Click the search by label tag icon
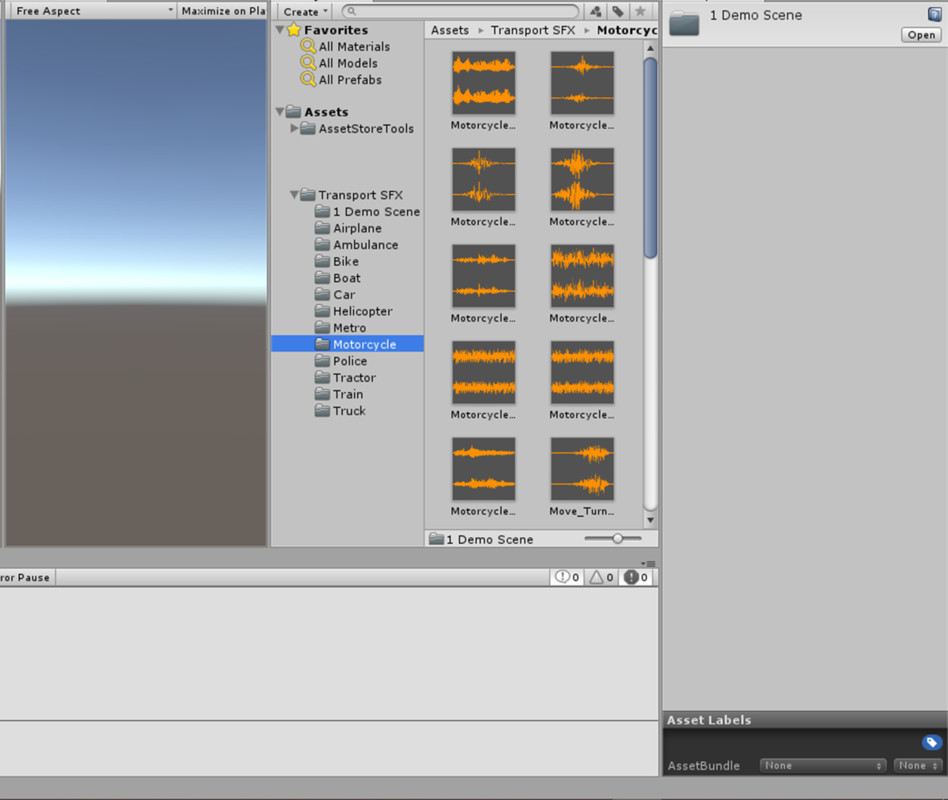Image resolution: width=948 pixels, height=800 pixels. click(x=618, y=11)
